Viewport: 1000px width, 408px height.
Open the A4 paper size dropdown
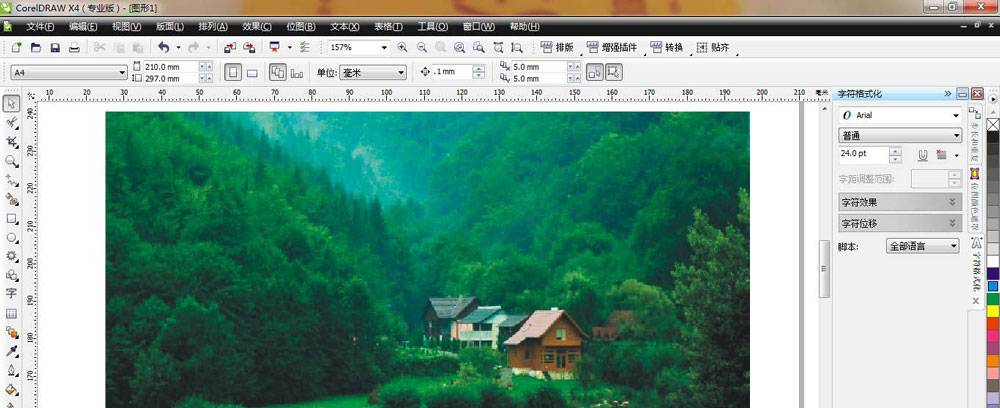point(122,72)
